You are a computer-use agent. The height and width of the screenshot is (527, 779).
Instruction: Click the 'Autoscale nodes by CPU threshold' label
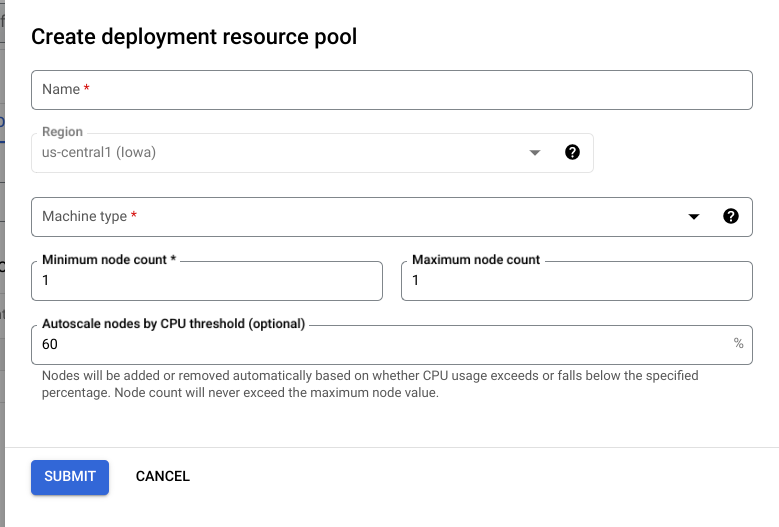(173, 324)
